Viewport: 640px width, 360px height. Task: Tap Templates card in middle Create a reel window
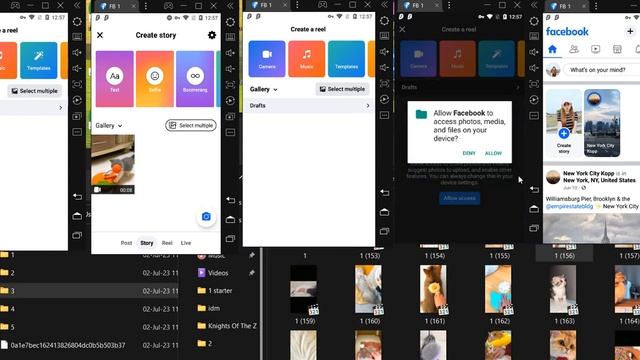(346, 59)
